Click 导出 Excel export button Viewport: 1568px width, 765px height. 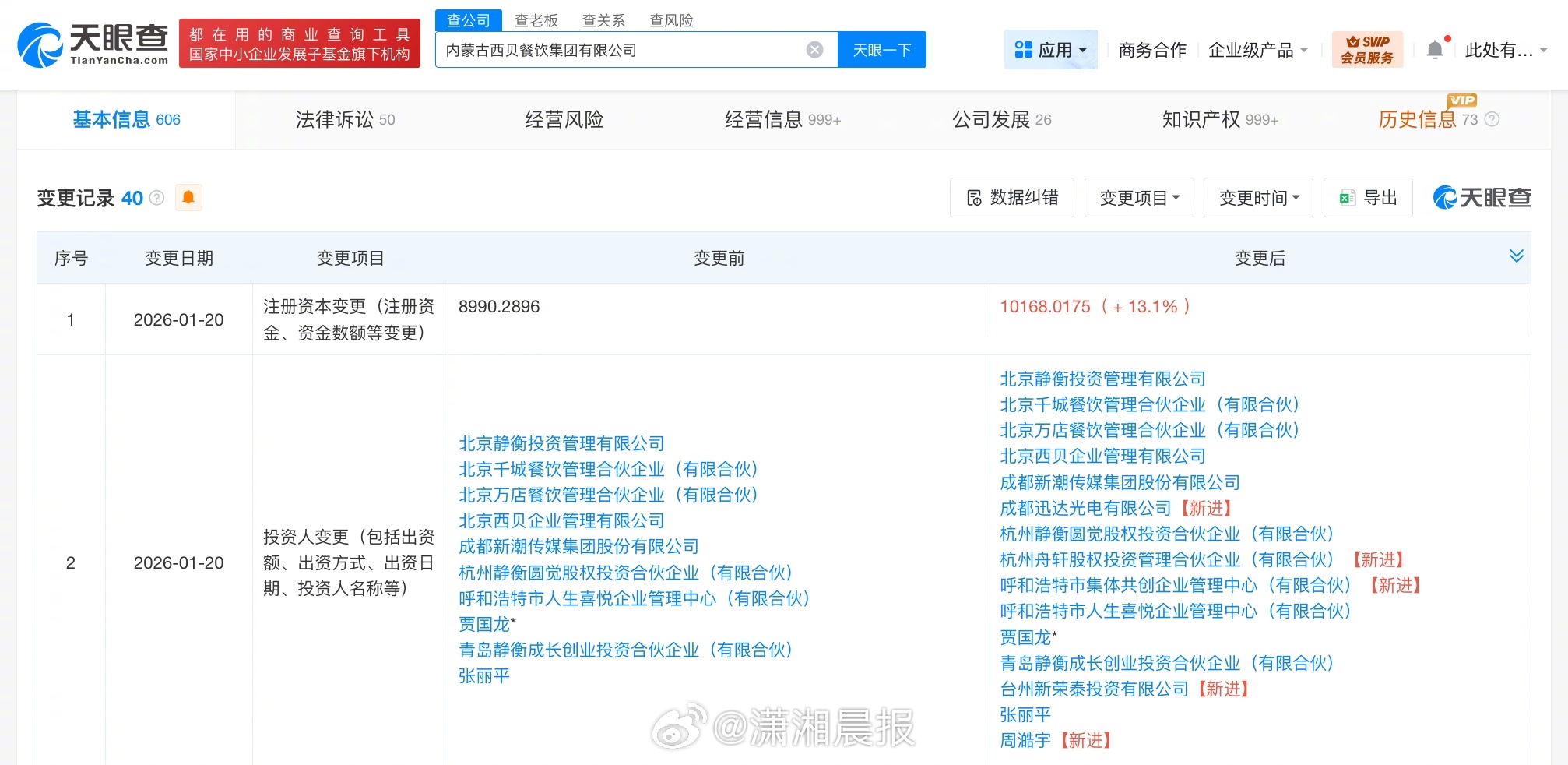pos(1368,198)
